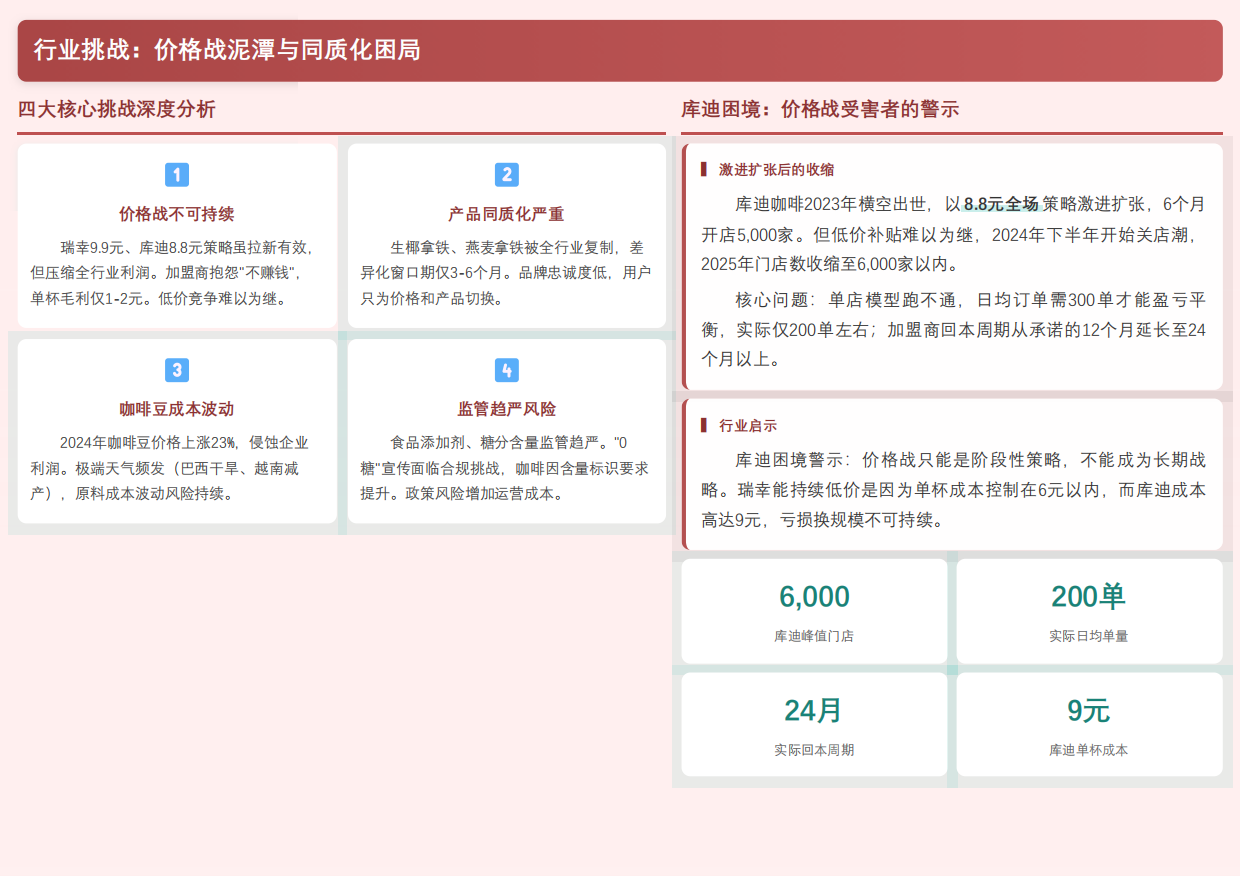The height and width of the screenshot is (876, 1240).
Task: Expand the 激进扩张后的收缩 panel
Action: 953,265
